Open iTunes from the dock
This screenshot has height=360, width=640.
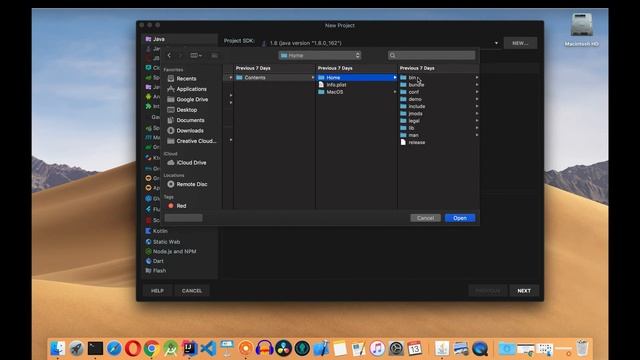pos(377,349)
